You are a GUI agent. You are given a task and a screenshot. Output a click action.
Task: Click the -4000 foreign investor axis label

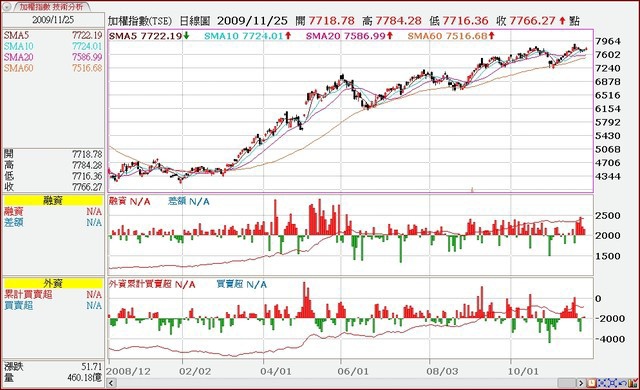point(610,339)
